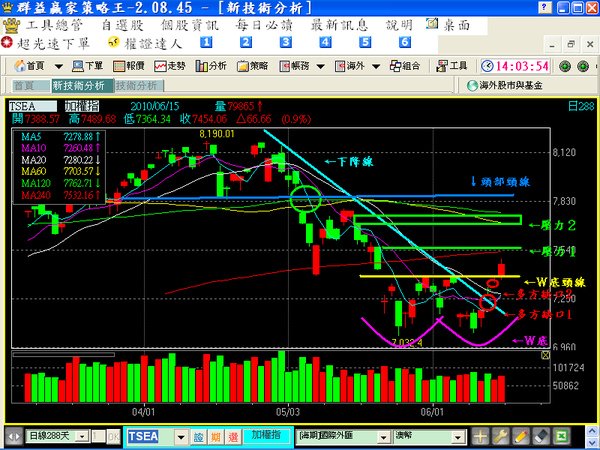Open the 說明 help menu
Image resolution: width=600 pixels, height=450 pixels.
399,26
